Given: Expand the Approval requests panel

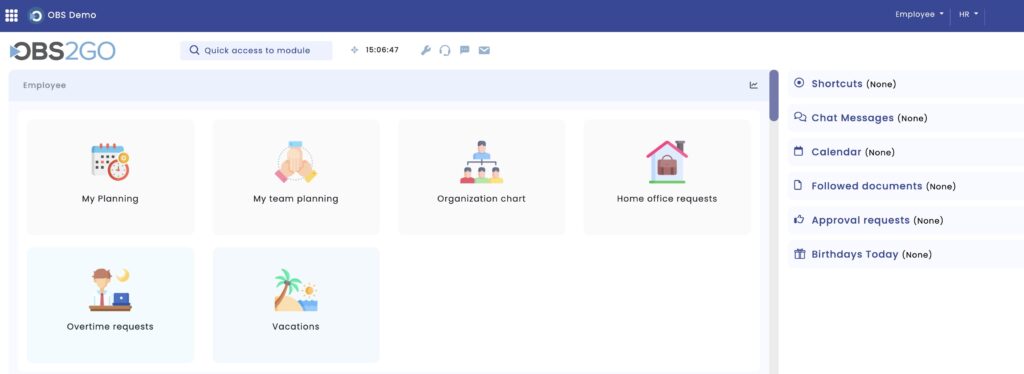Looking at the screenshot, I should click(906, 220).
